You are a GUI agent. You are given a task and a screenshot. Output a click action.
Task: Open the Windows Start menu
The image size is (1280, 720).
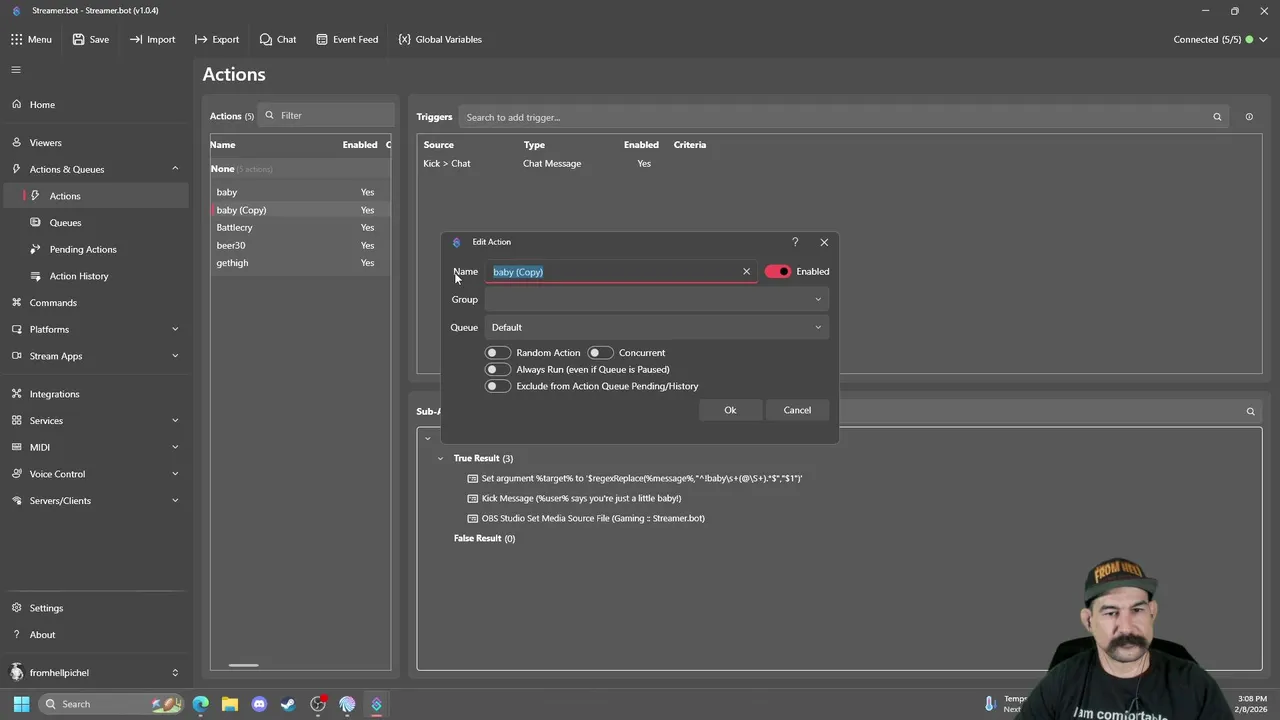coord(21,704)
